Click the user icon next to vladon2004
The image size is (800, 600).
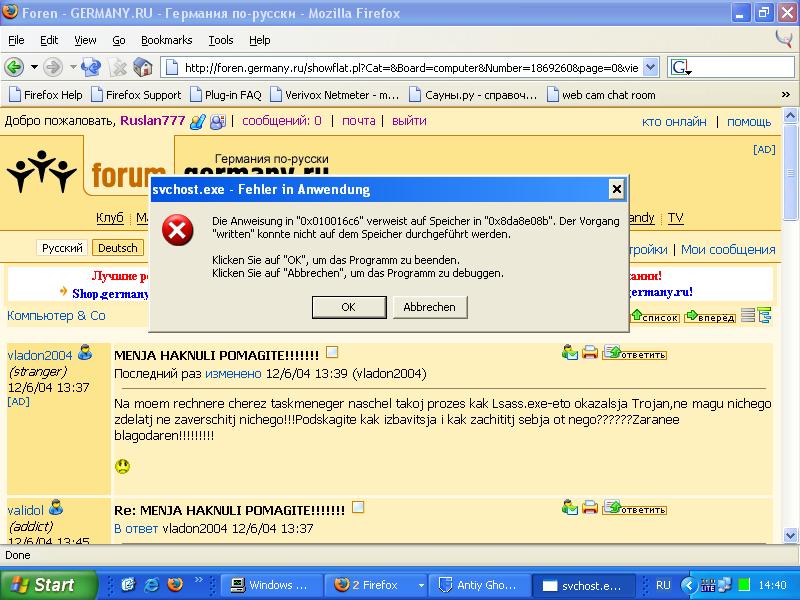(x=85, y=353)
